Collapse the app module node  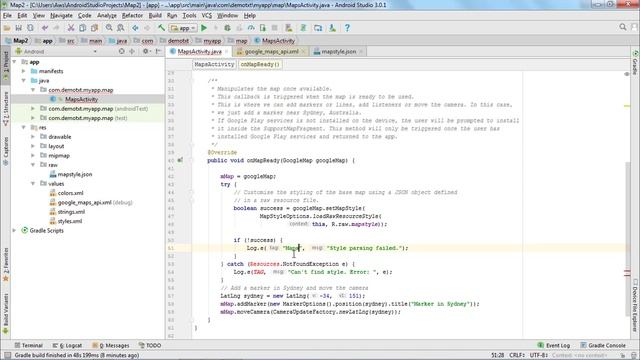(x=15, y=62)
